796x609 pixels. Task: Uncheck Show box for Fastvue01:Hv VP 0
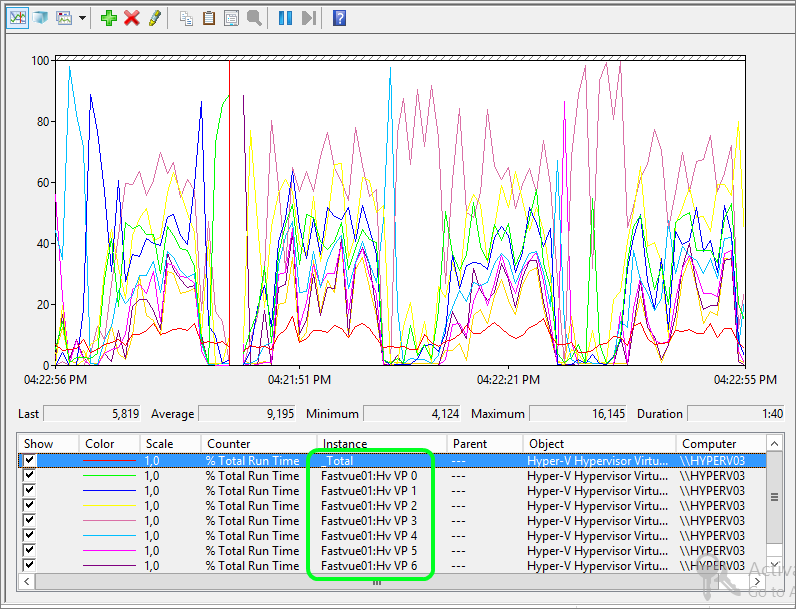tap(29, 476)
